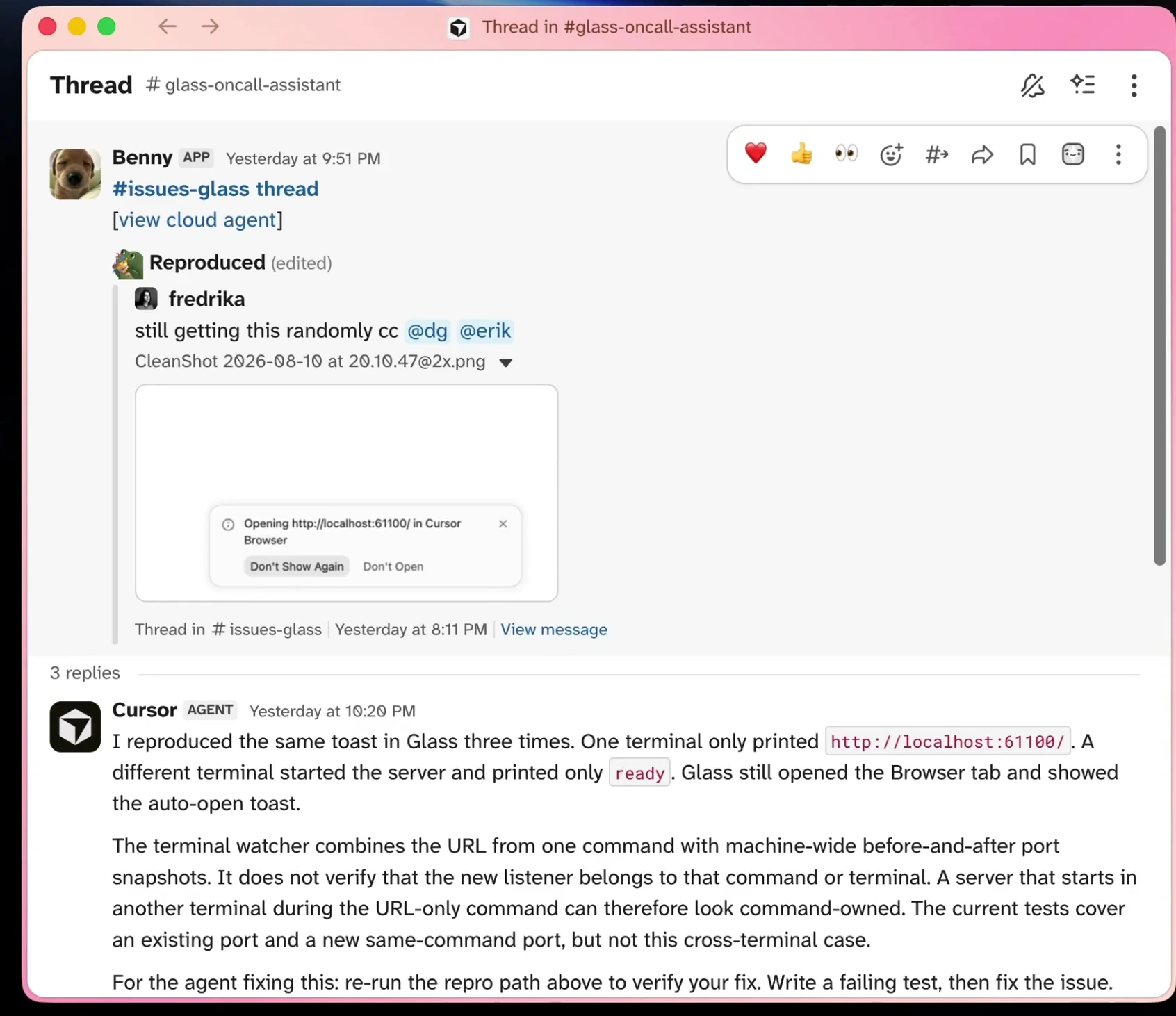Open more actions for Benny's message
Screen dimensions: 1176x1016
pos(1118,154)
